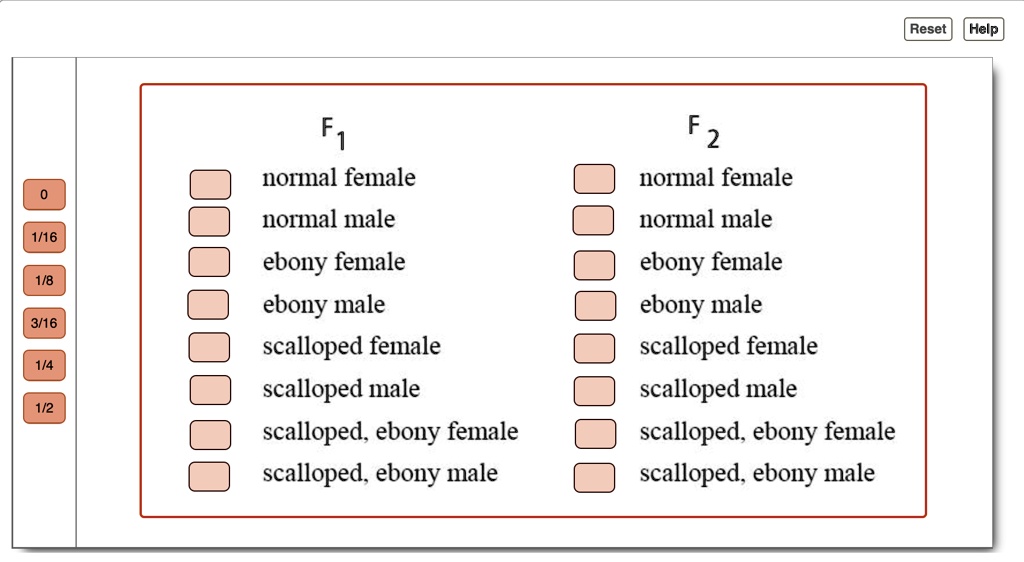Click the Help button
This screenshot has height=562, width=1024.
point(983,29)
